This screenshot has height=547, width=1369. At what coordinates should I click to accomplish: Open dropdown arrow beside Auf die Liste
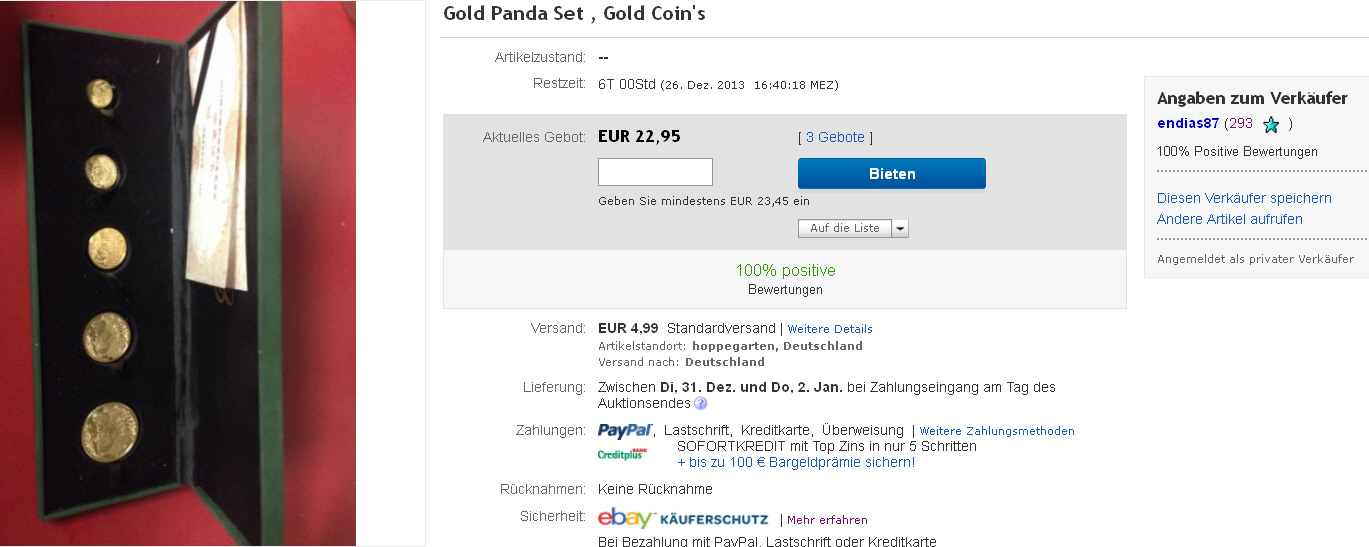point(900,228)
